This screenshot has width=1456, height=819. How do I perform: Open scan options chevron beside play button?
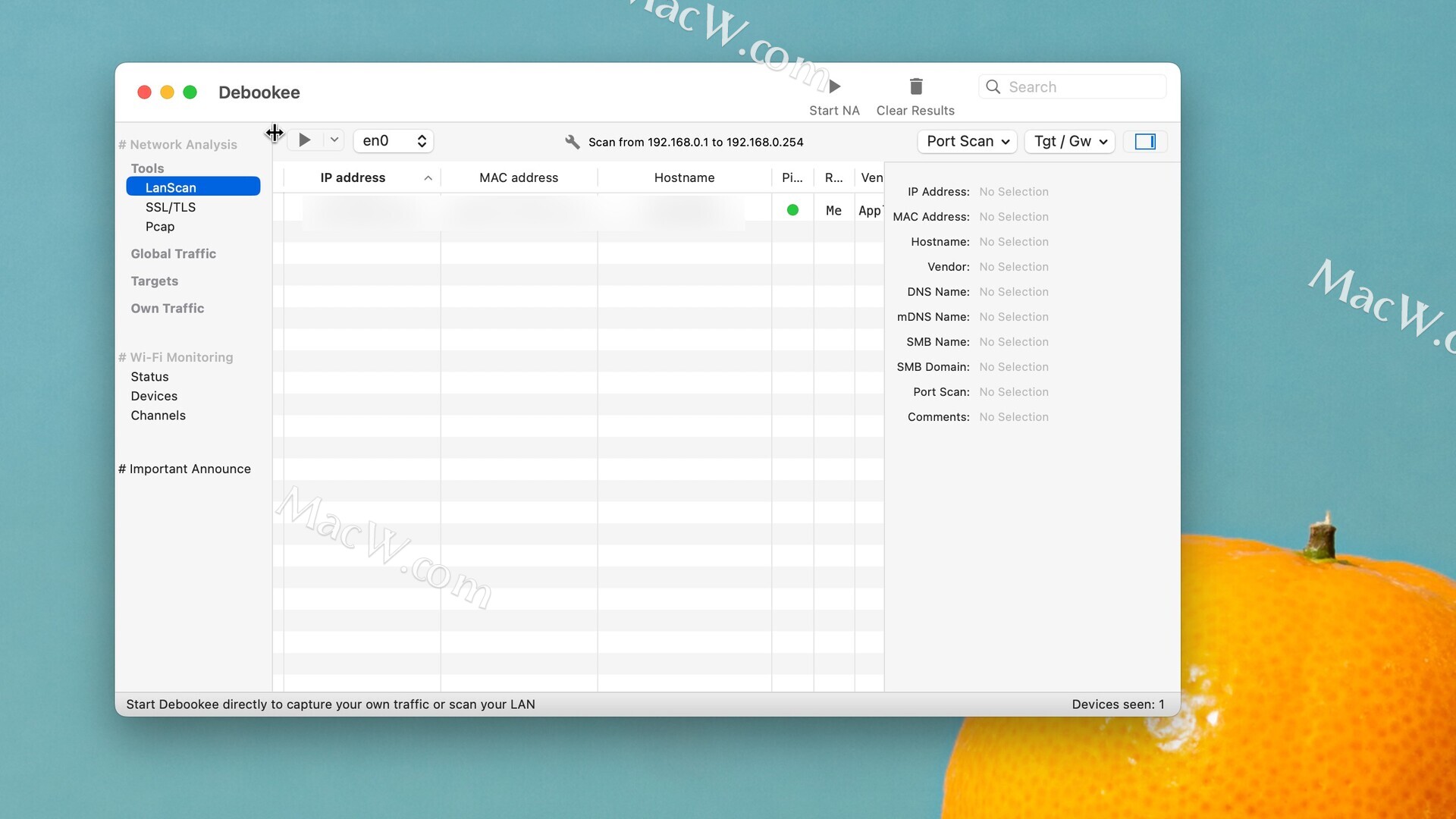334,140
